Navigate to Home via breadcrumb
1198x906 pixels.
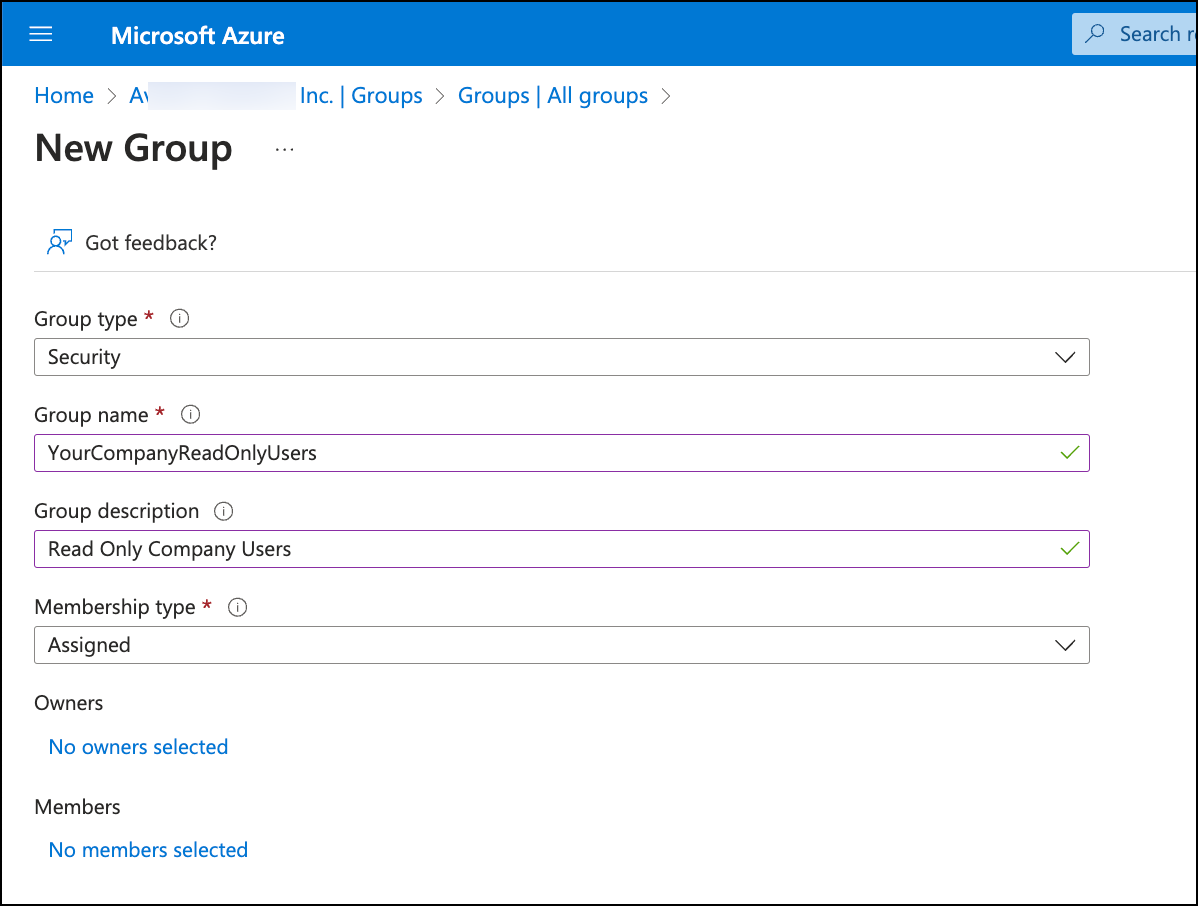(63, 95)
